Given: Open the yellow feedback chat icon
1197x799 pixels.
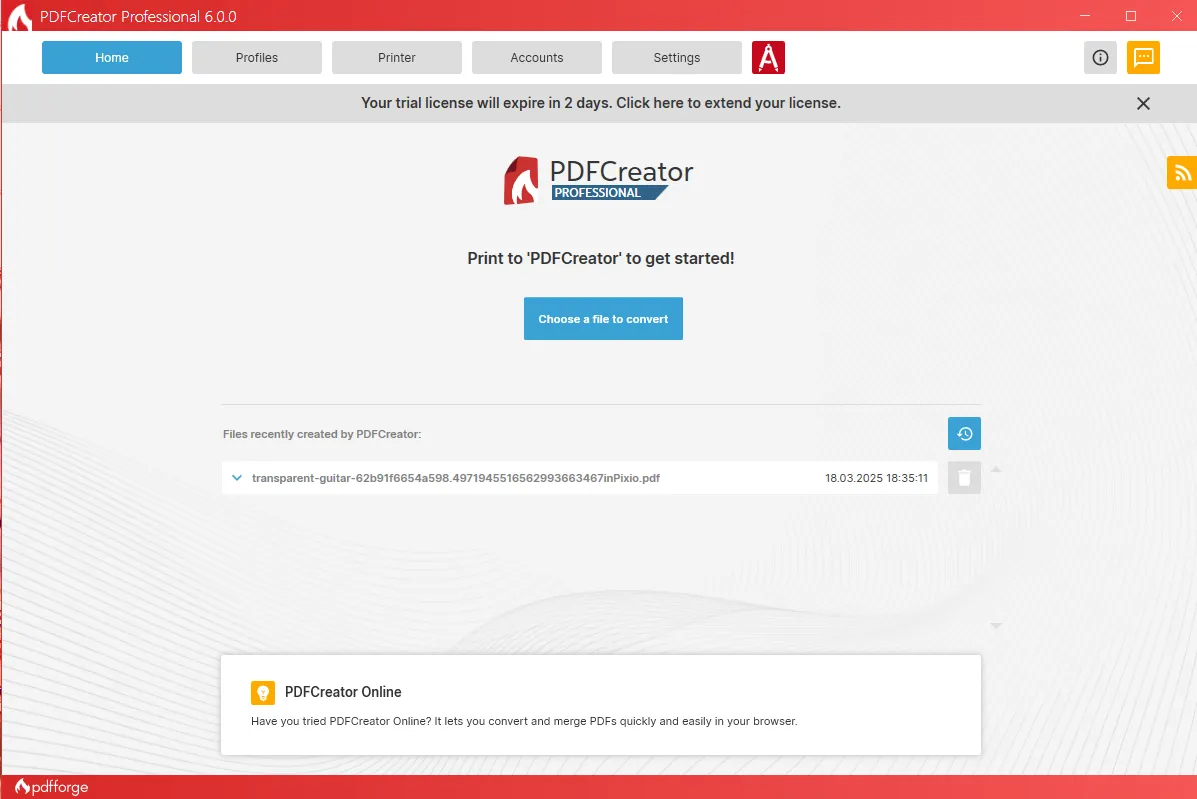Looking at the screenshot, I should (x=1143, y=57).
